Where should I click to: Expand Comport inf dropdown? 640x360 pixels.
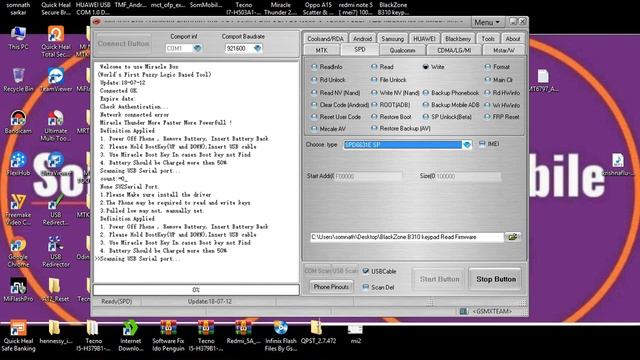197,48
